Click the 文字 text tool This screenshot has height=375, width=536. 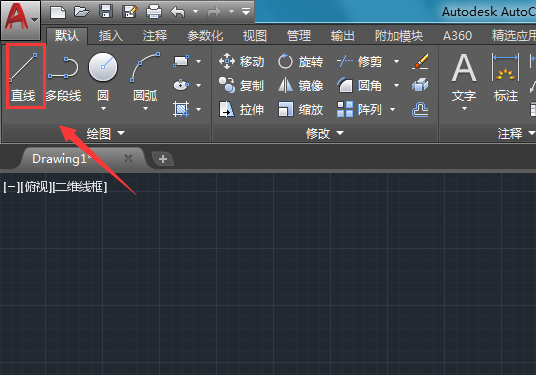tap(464, 78)
